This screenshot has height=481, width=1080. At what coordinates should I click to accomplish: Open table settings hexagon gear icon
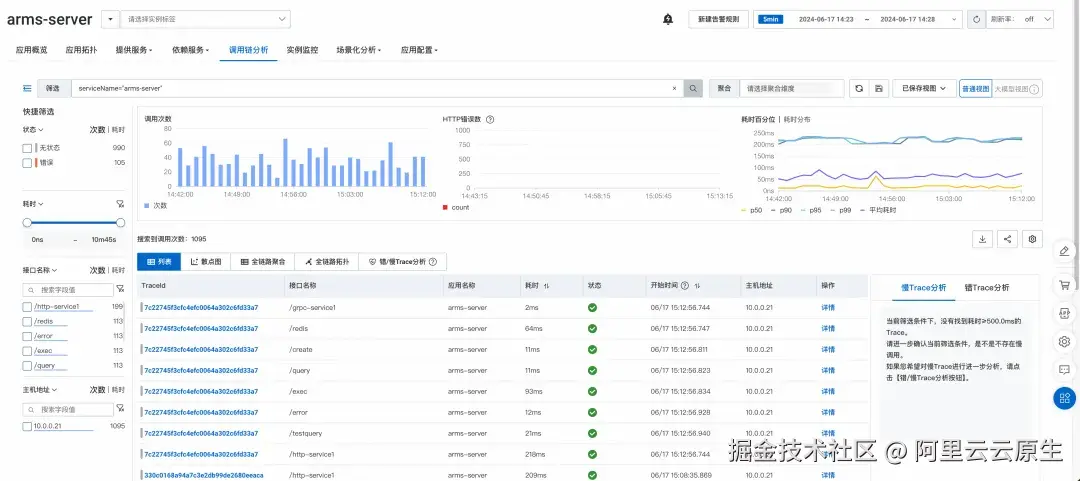(1032, 239)
